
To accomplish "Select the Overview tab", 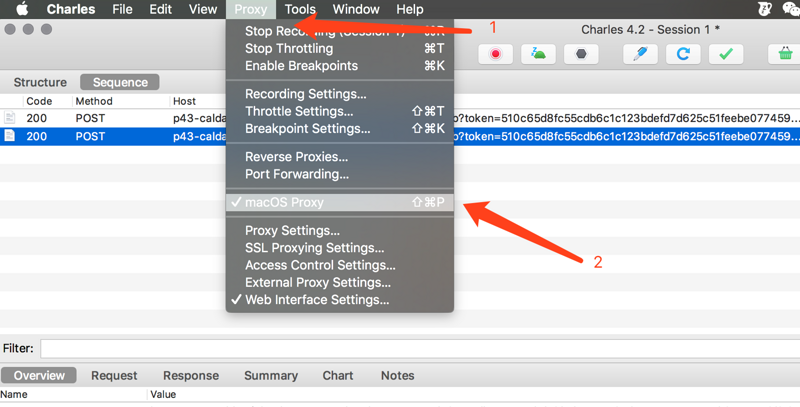I will coord(39,375).
